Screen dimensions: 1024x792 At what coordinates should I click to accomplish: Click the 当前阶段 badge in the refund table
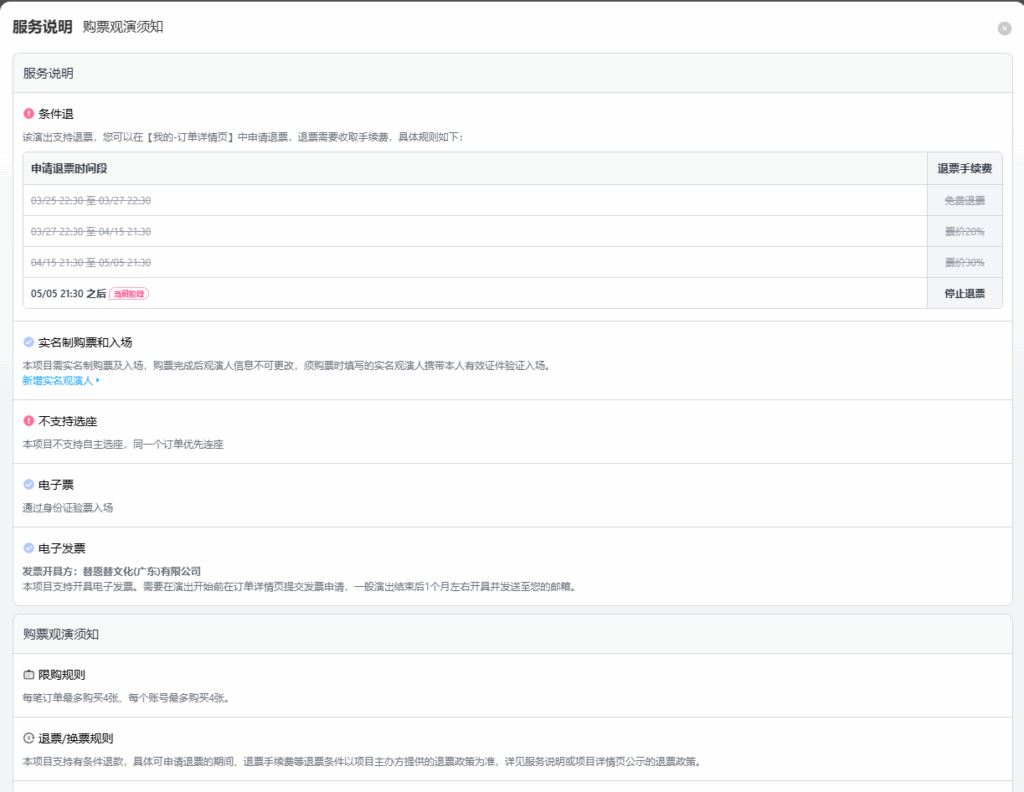(129, 294)
